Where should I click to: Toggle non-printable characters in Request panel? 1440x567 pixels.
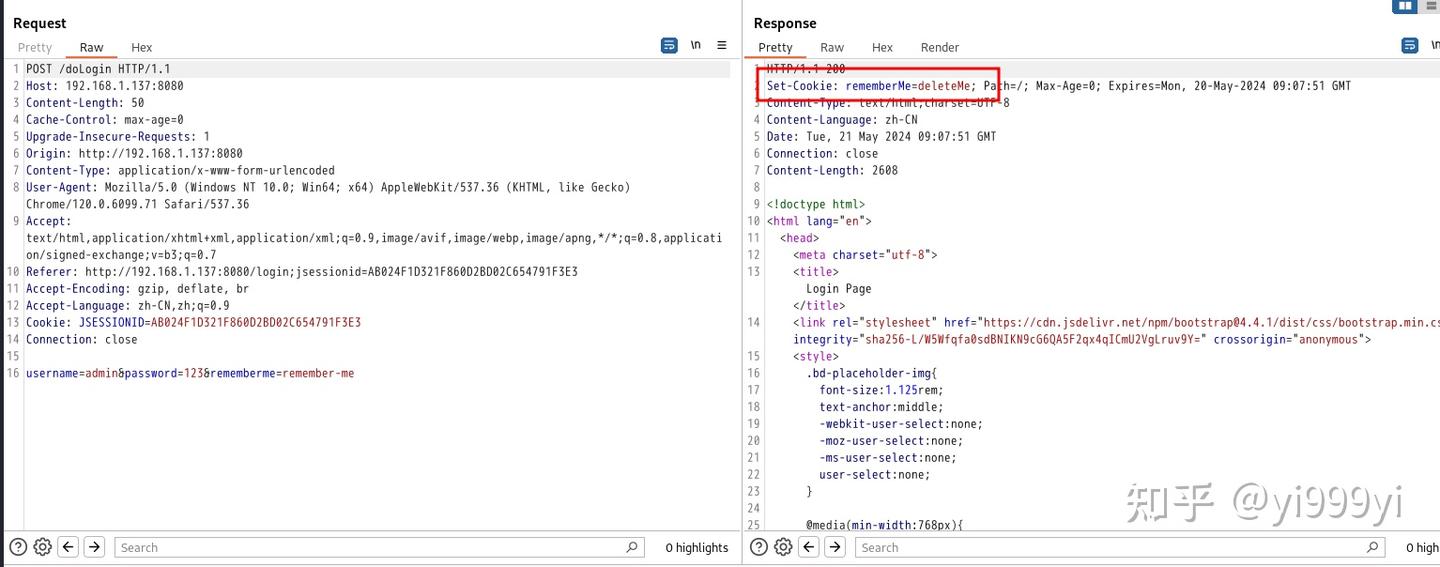pos(696,46)
